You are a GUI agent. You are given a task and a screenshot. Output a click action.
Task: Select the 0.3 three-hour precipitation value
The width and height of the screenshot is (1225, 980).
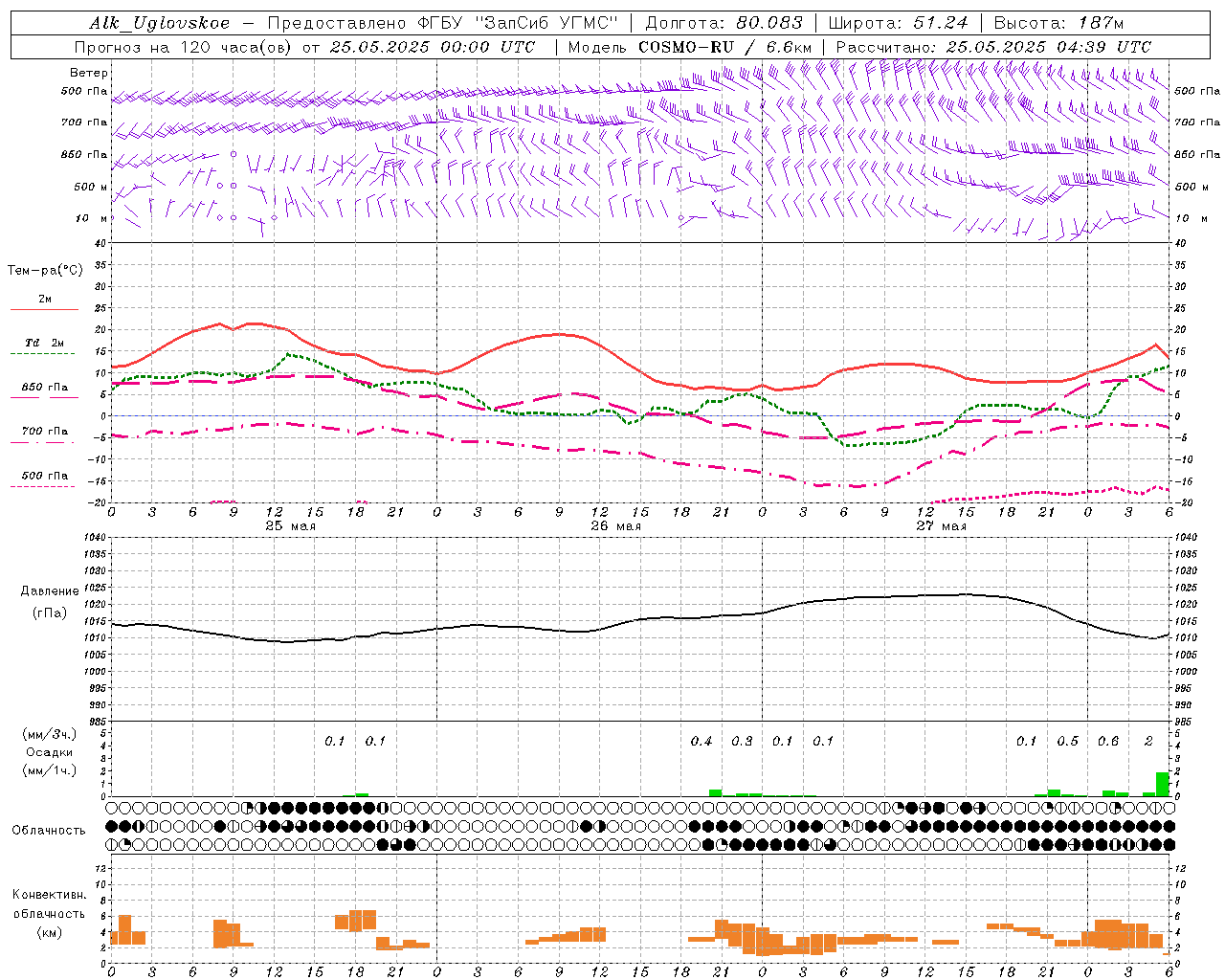point(742,741)
